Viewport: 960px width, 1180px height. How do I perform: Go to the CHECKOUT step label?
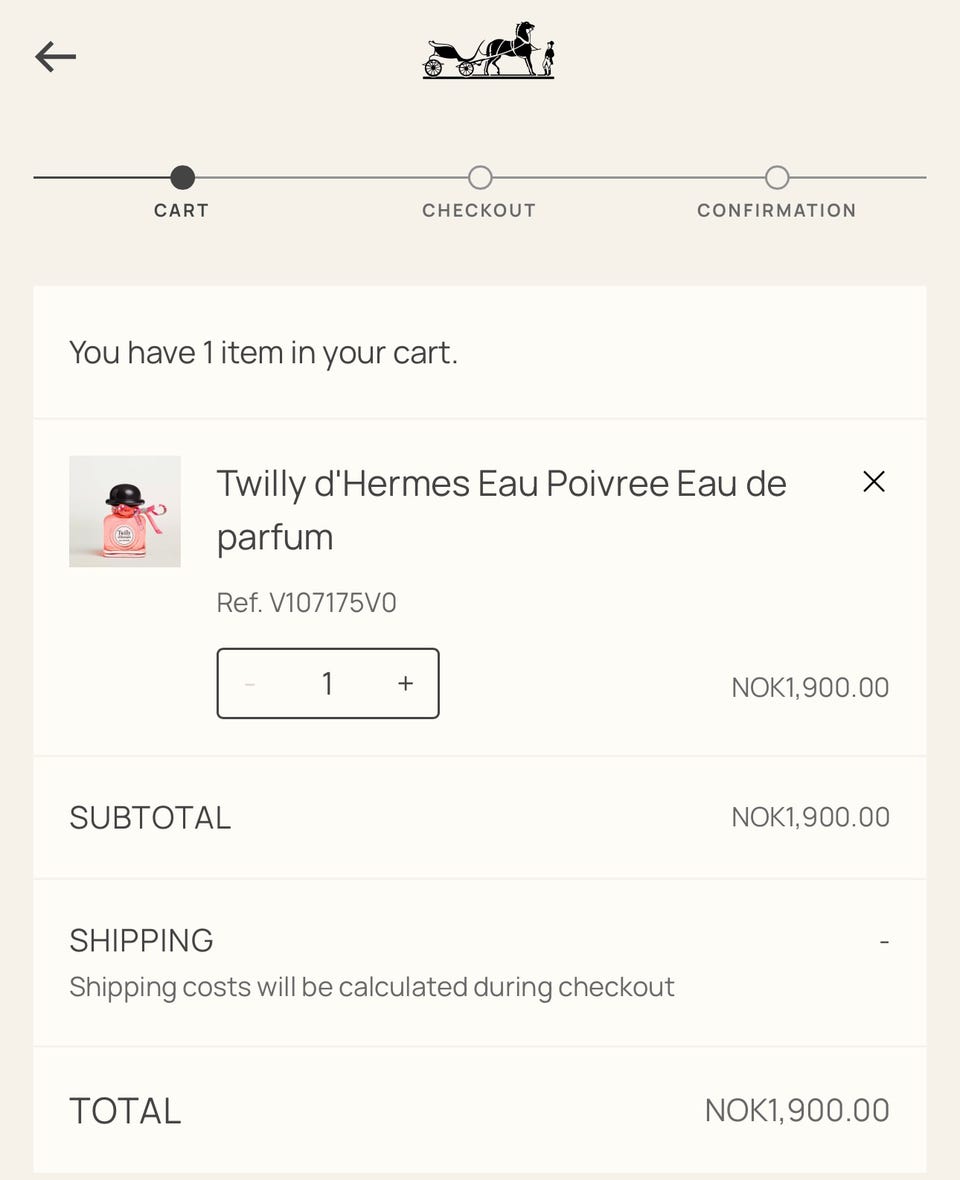(x=479, y=211)
